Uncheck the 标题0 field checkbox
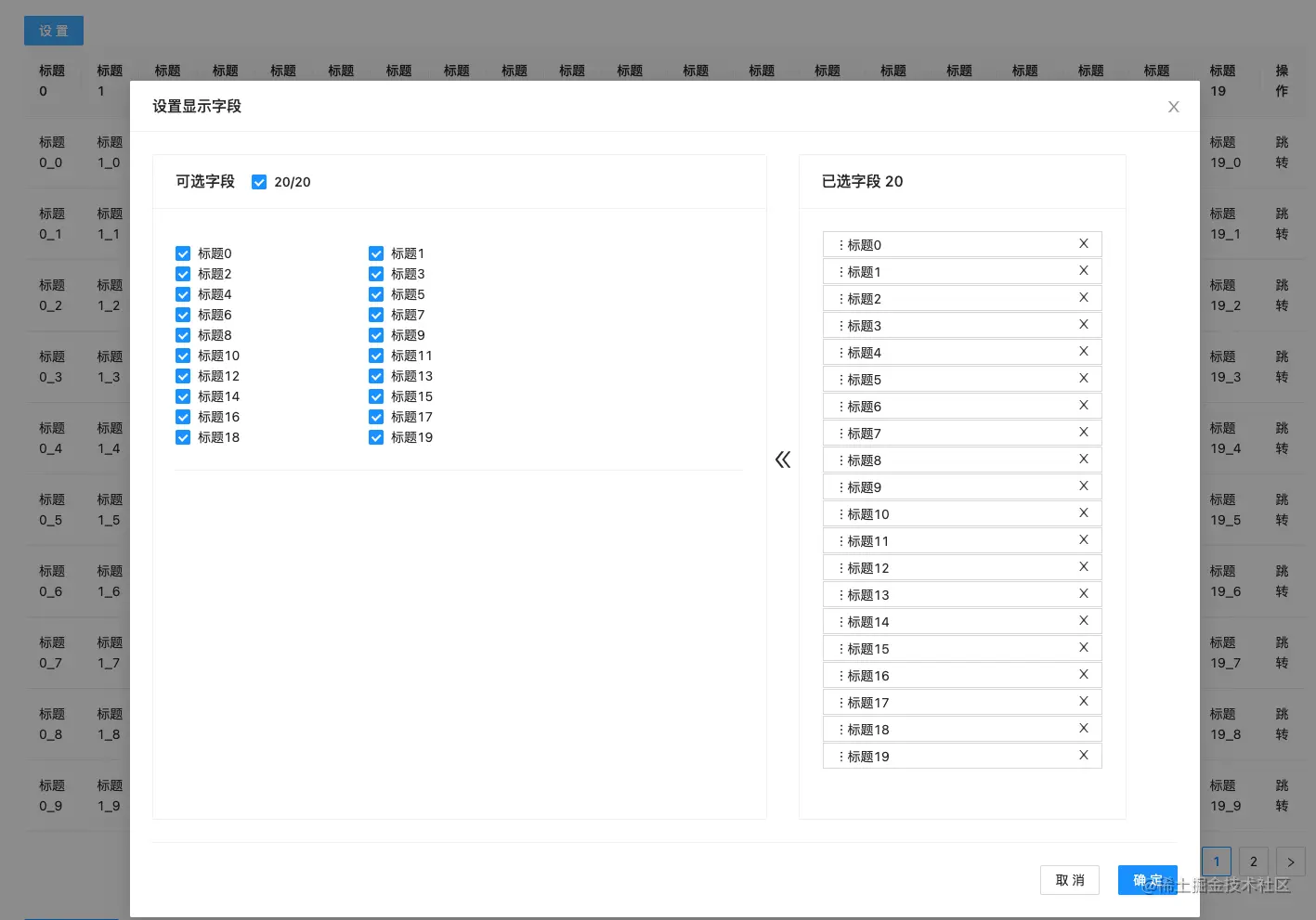 coord(183,253)
